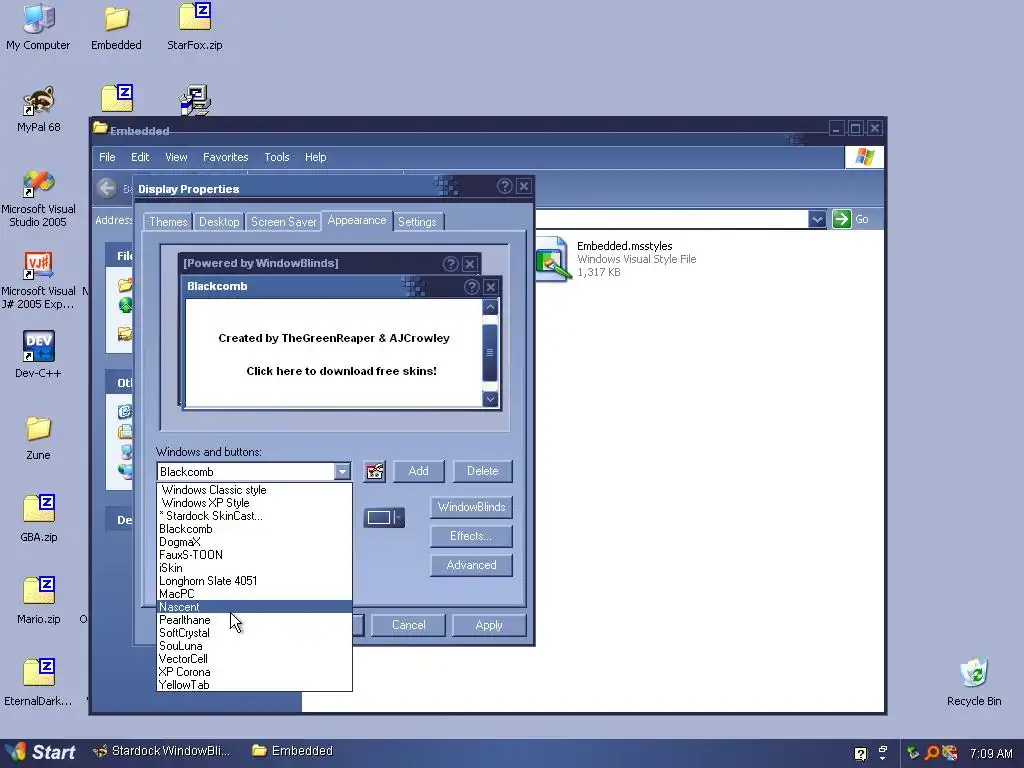Screen dimensions: 1024x768
Task: Select FauxS-TOON skin from list
Action: click(255, 554)
